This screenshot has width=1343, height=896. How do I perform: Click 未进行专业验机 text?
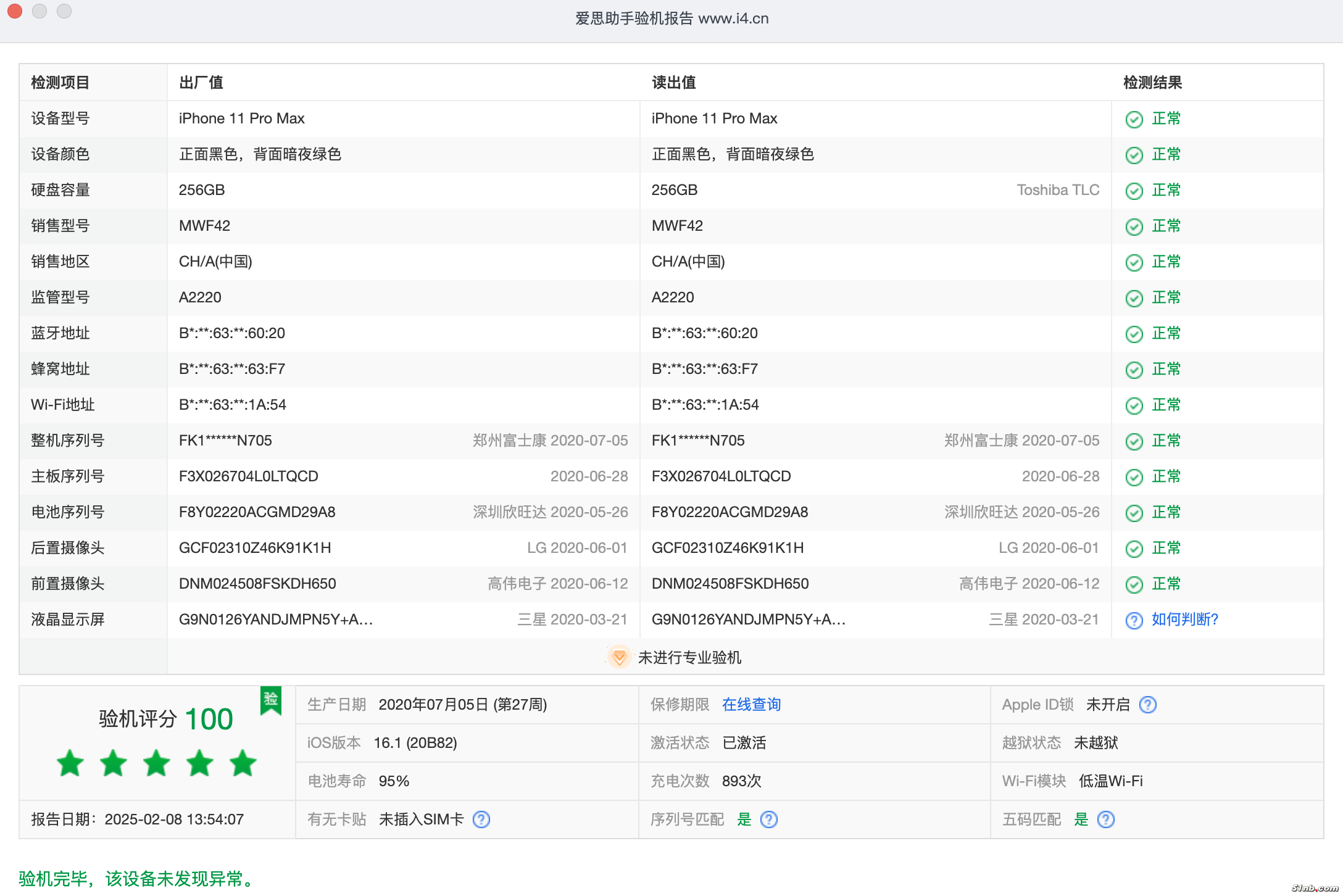coord(689,658)
